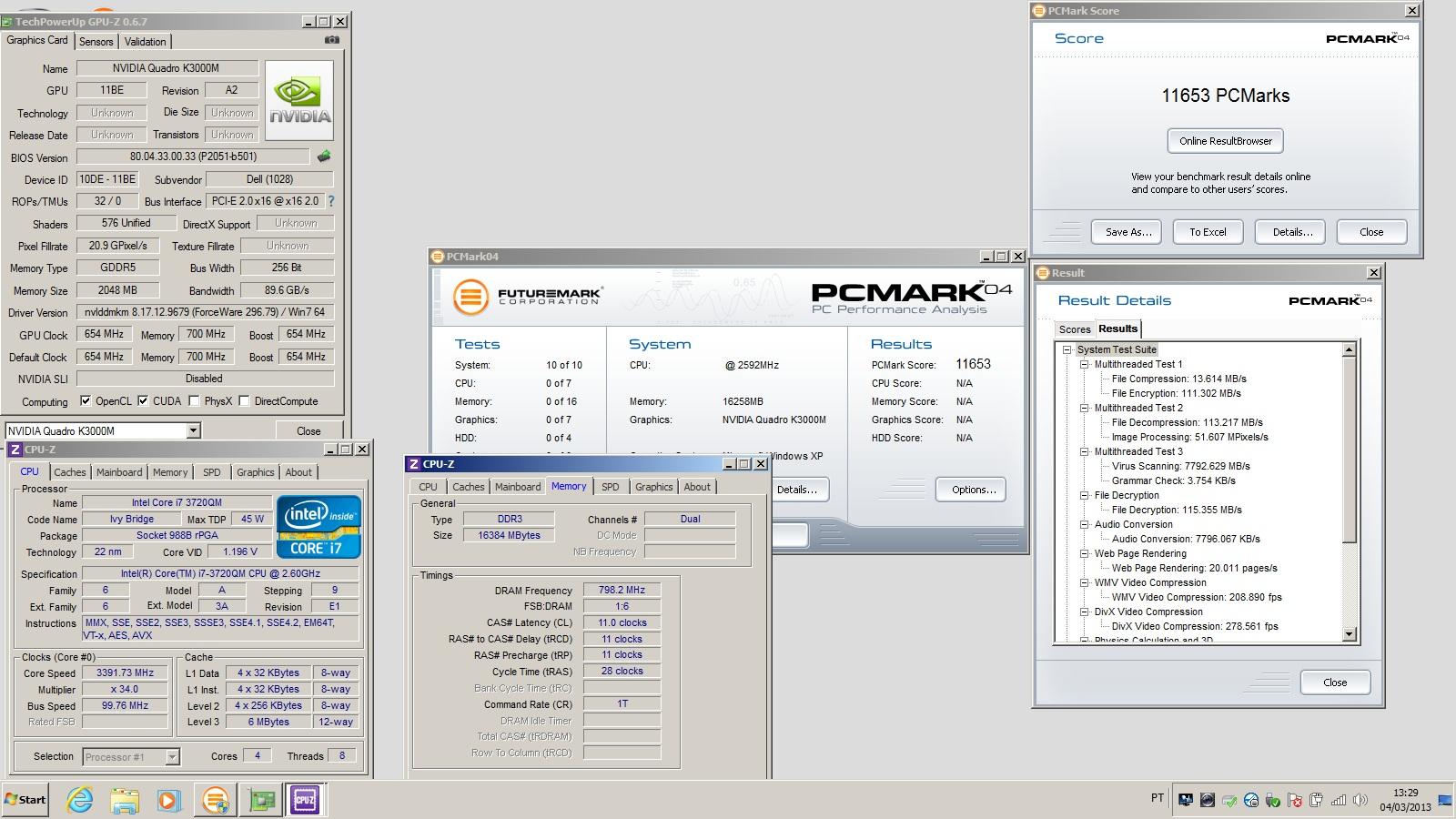Toggle the OpenCL checkbox in GPU-Z
Image resolution: width=1456 pixels, height=819 pixels.
86,400
